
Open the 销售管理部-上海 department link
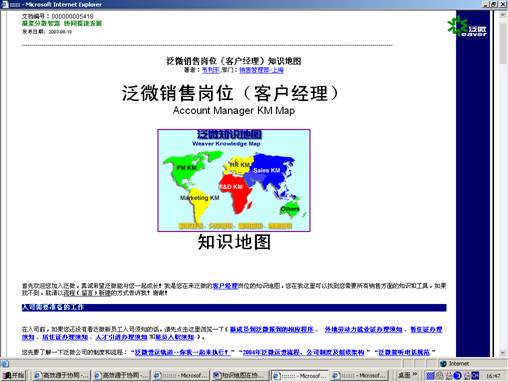[x=261, y=70]
